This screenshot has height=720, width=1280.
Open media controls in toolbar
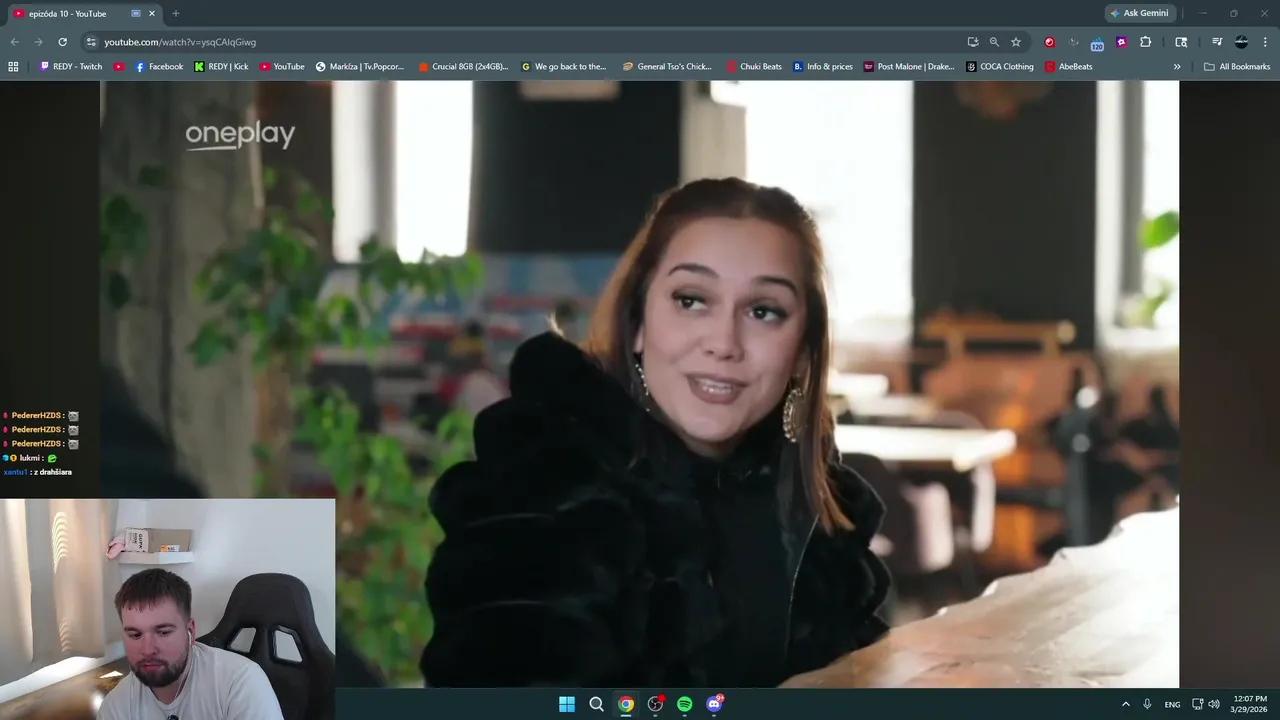[x=1217, y=42]
